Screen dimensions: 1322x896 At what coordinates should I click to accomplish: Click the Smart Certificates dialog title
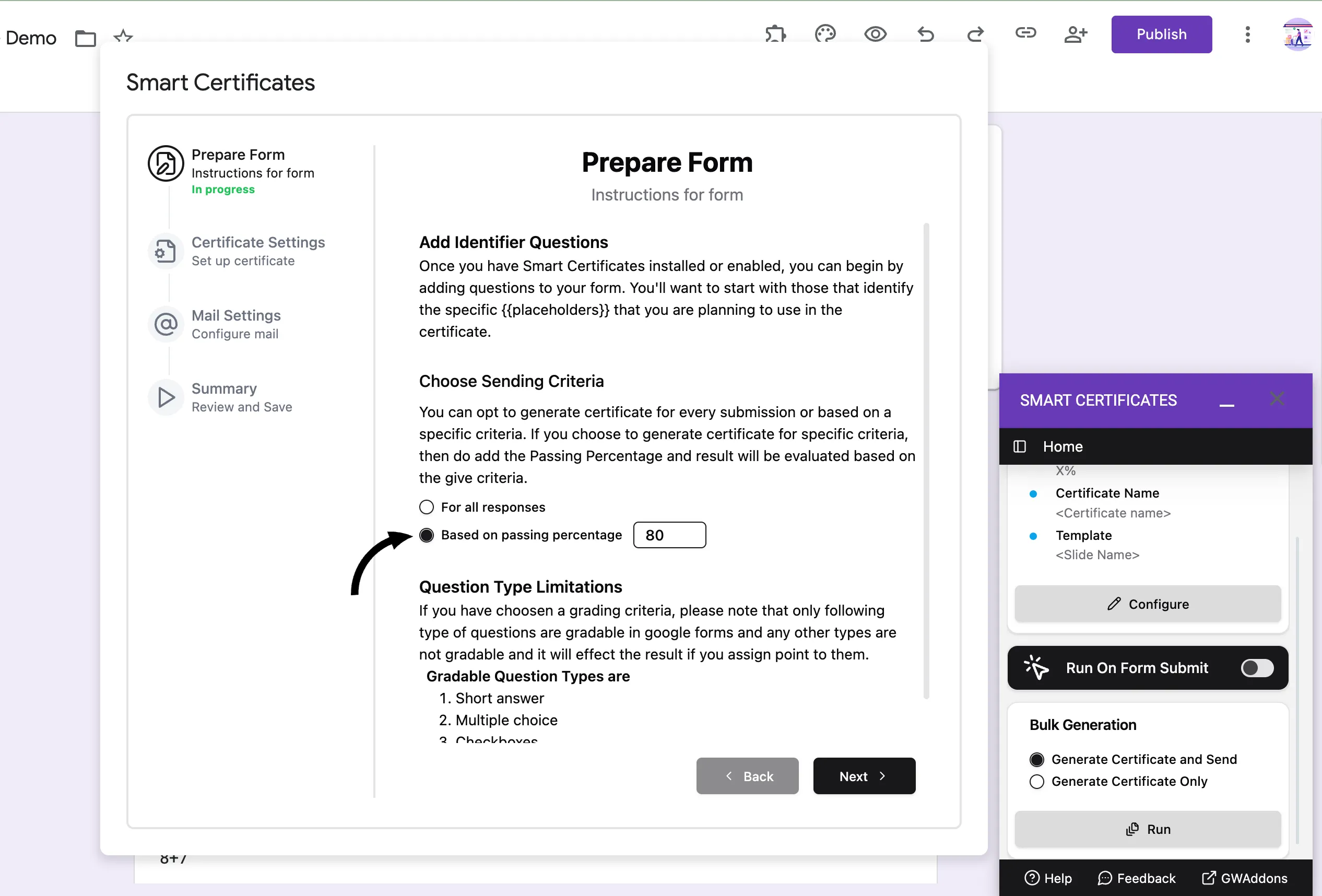tap(221, 82)
